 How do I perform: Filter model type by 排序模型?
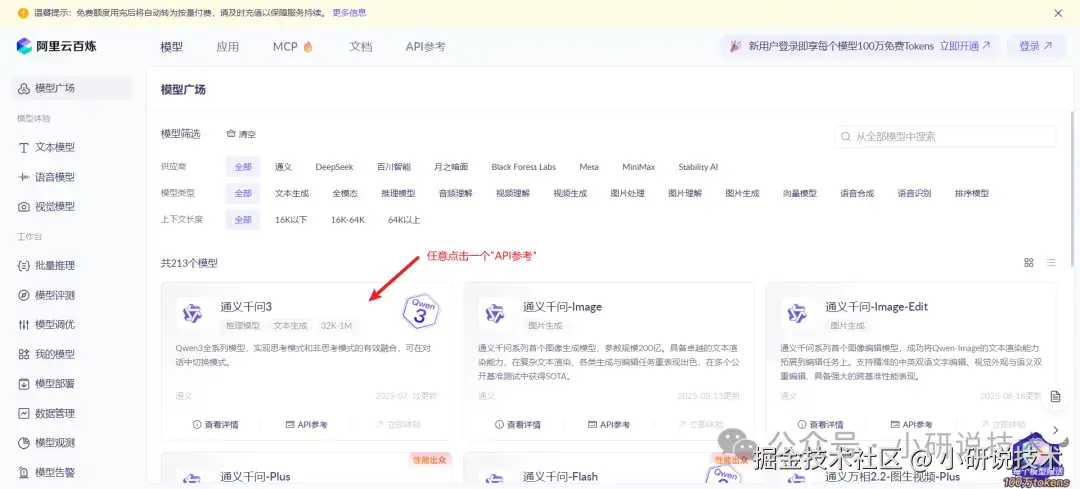click(972, 194)
